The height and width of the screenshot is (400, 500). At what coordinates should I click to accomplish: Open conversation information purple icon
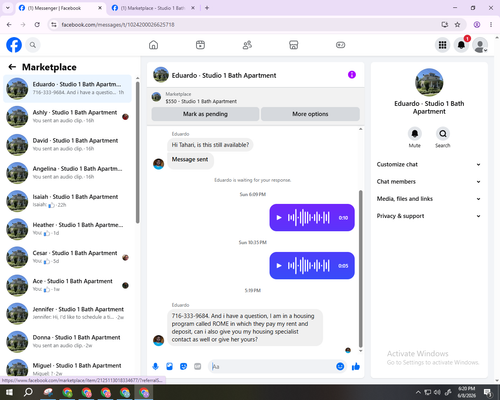pos(352,75)
